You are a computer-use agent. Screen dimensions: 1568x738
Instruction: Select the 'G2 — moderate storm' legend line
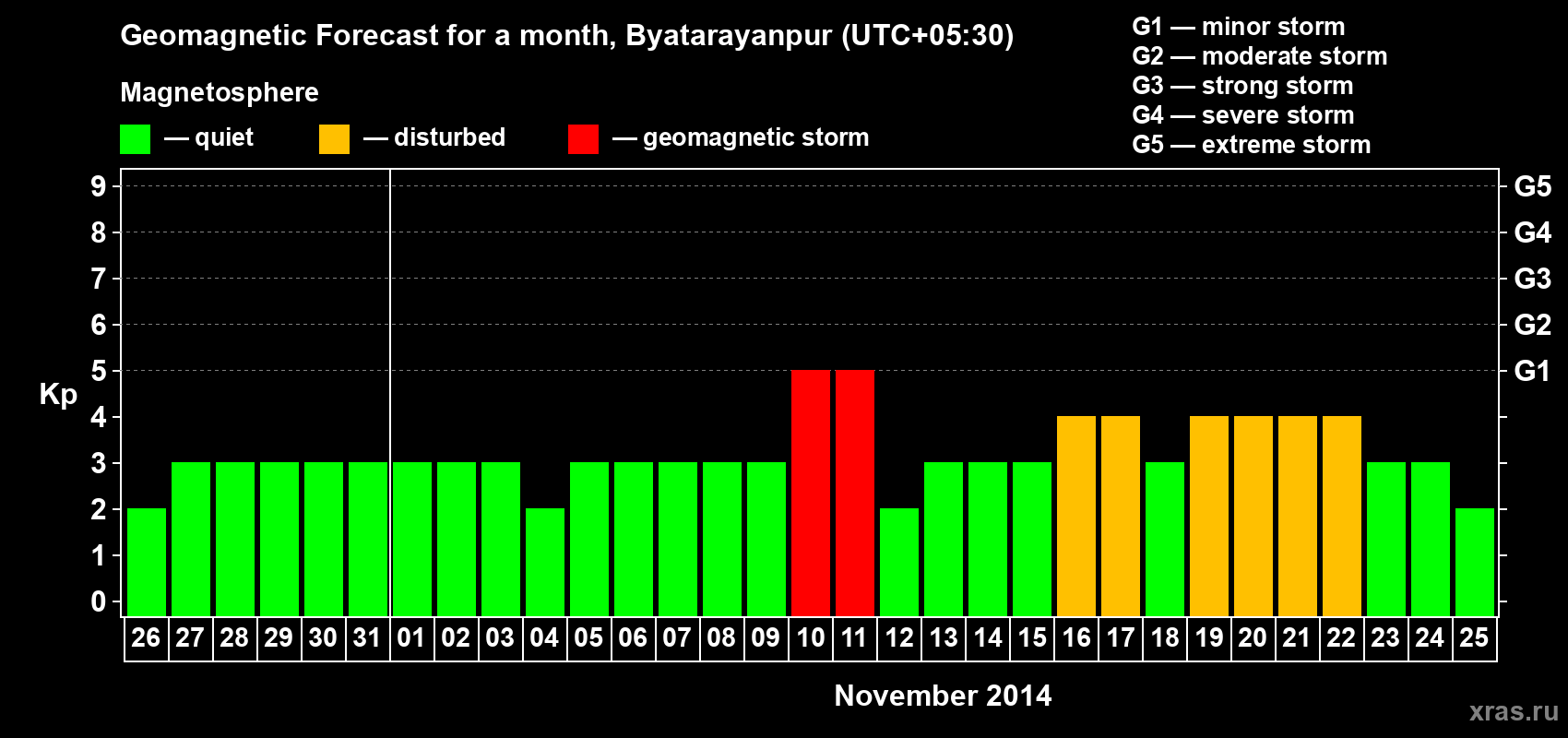pyautogui.click(x=1259, y=56)
